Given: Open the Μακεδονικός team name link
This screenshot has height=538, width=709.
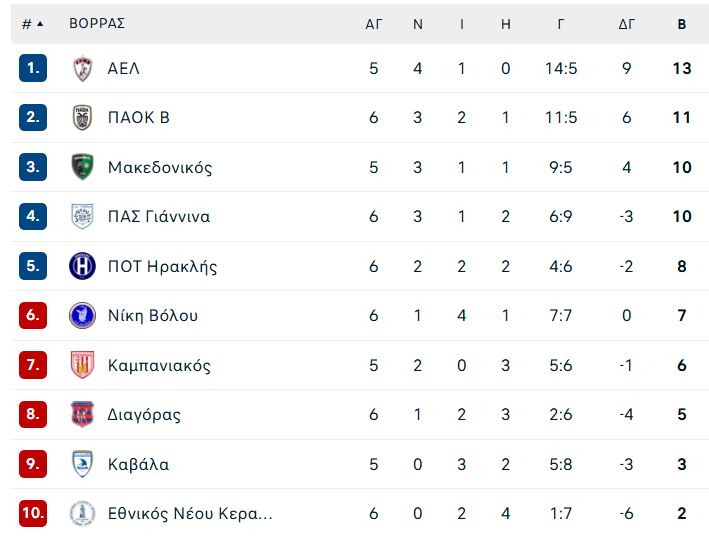Looking at the screenshot, I should tap(160, 167).
